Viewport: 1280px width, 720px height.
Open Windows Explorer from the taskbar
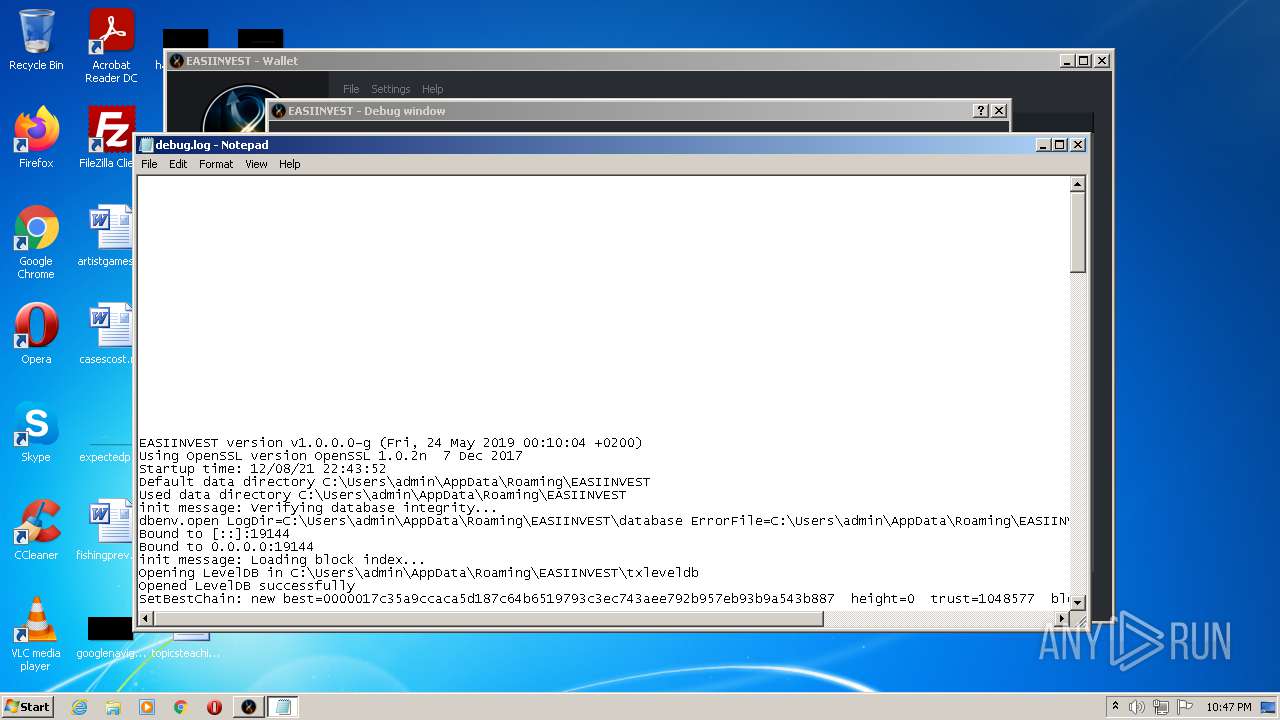(x=113, y=707)
